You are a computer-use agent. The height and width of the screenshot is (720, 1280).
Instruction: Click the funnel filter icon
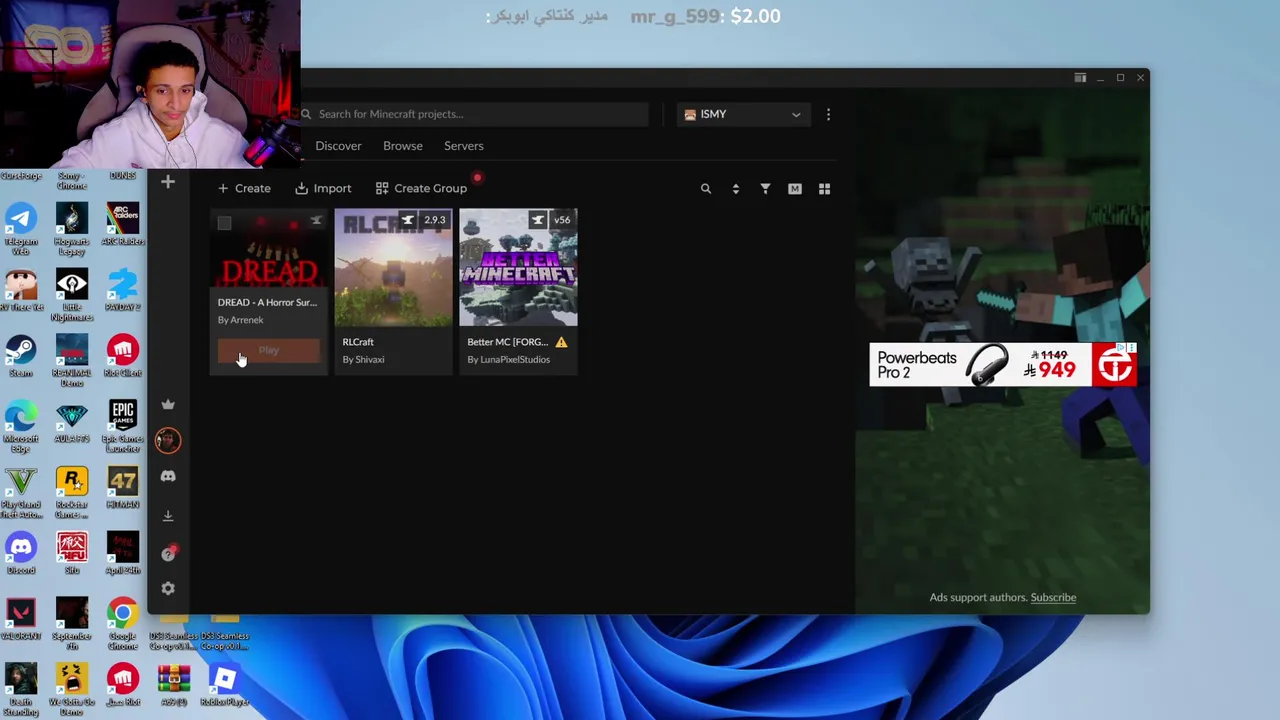[765, 188]
